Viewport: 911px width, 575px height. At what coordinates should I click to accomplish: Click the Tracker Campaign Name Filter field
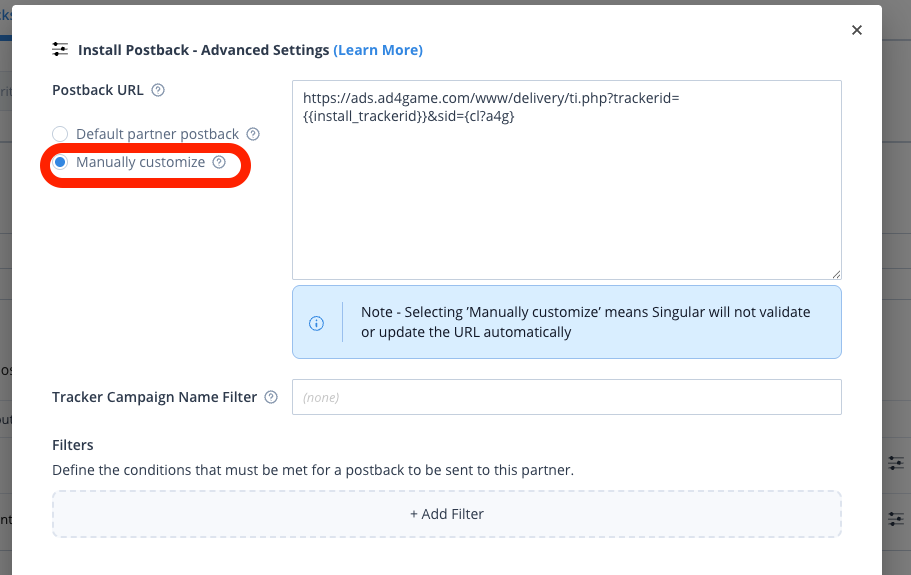pyautogui.click(x=566, y=397)
